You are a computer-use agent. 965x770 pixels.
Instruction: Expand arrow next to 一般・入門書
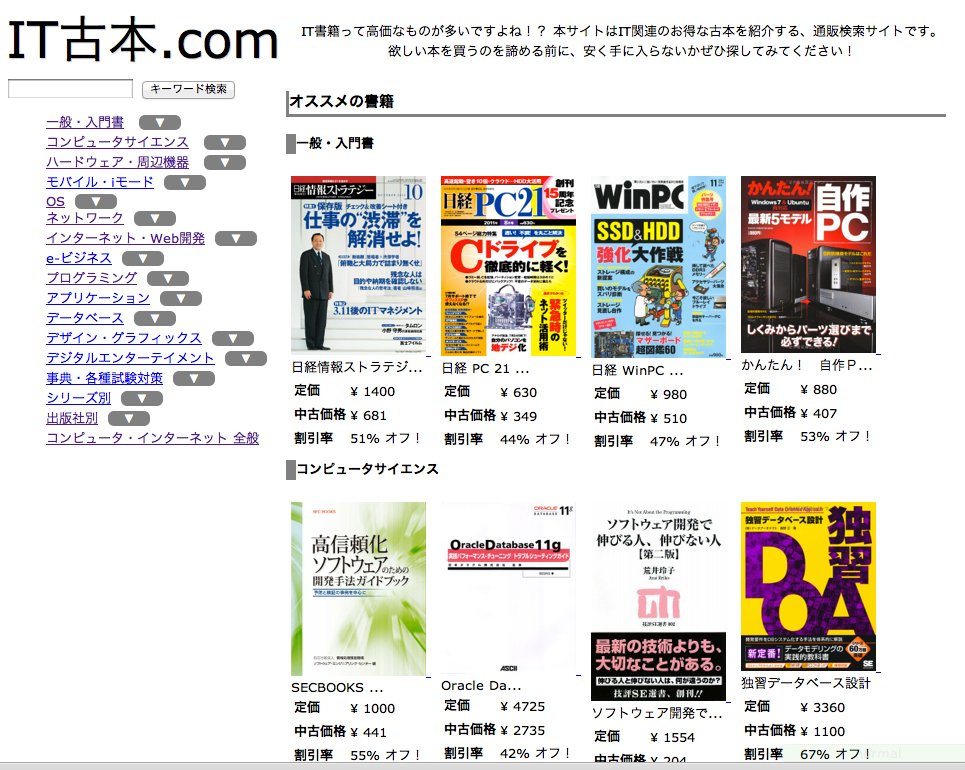pos(159,123)
